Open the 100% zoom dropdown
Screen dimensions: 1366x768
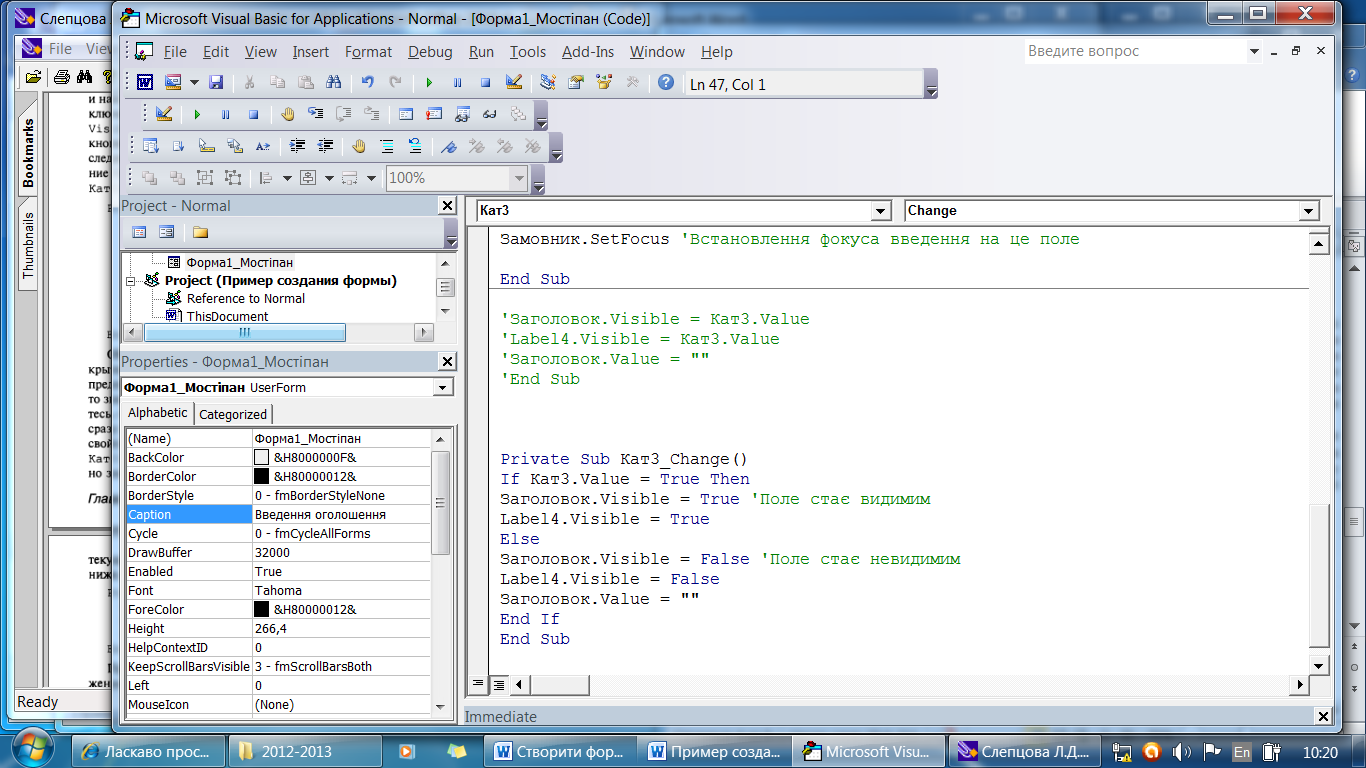(x=518, y=178)
